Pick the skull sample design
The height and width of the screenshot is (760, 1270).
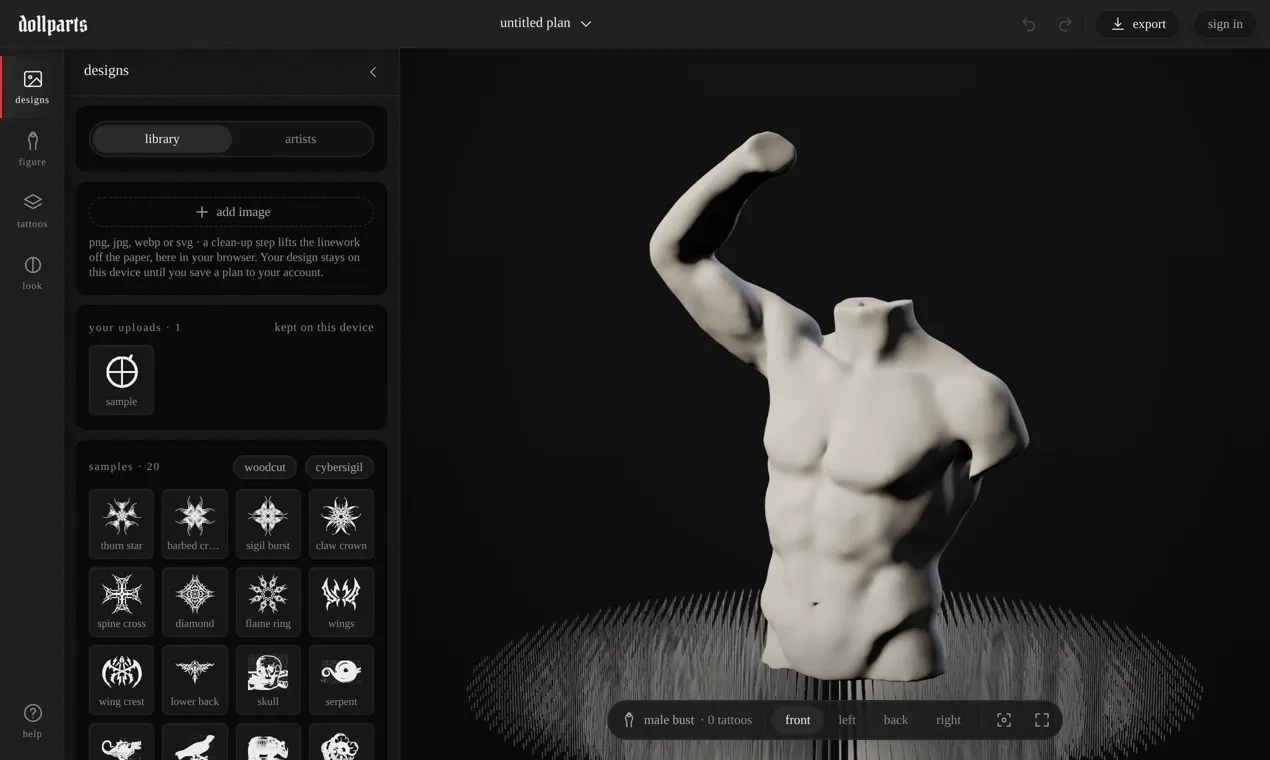pos(268,680)
